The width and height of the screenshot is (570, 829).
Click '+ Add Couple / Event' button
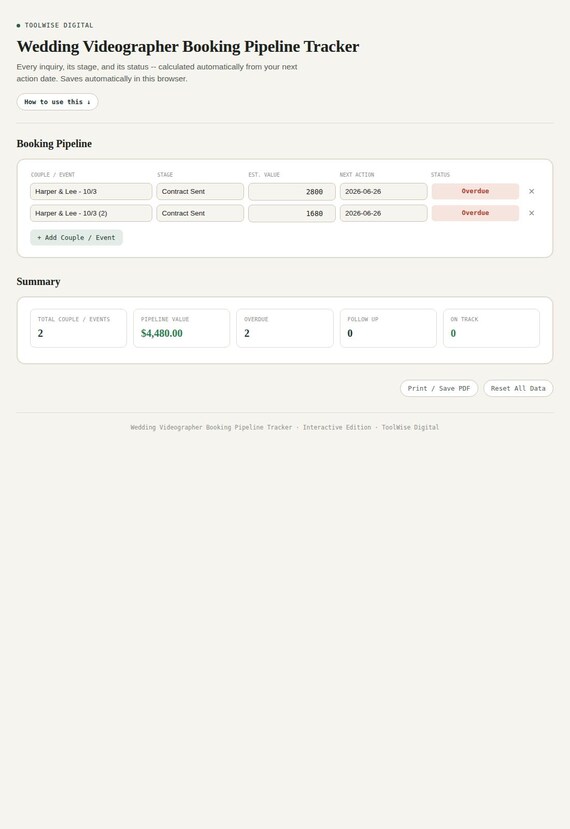point(76,237)
